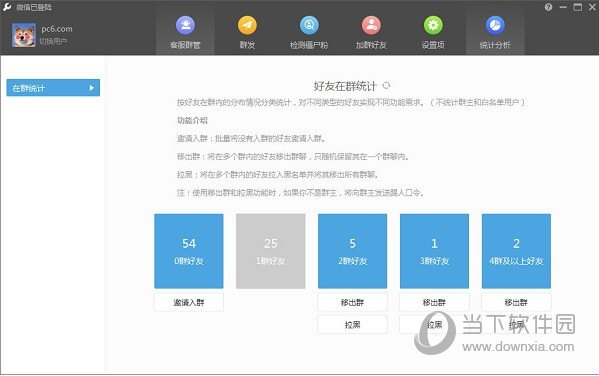Click the help question-mark icon
This screenshot has width=599, height=376.
pyautogui.click(x=549, y=7)
